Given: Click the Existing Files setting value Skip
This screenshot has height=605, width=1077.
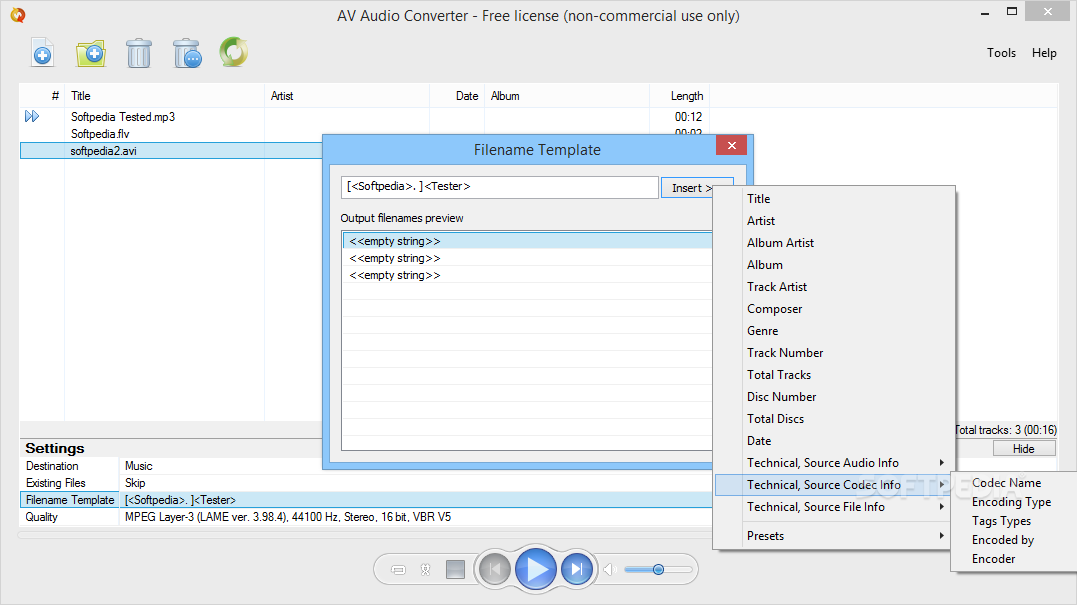Looking at the screenshot, I should click(x=135, y=483).
